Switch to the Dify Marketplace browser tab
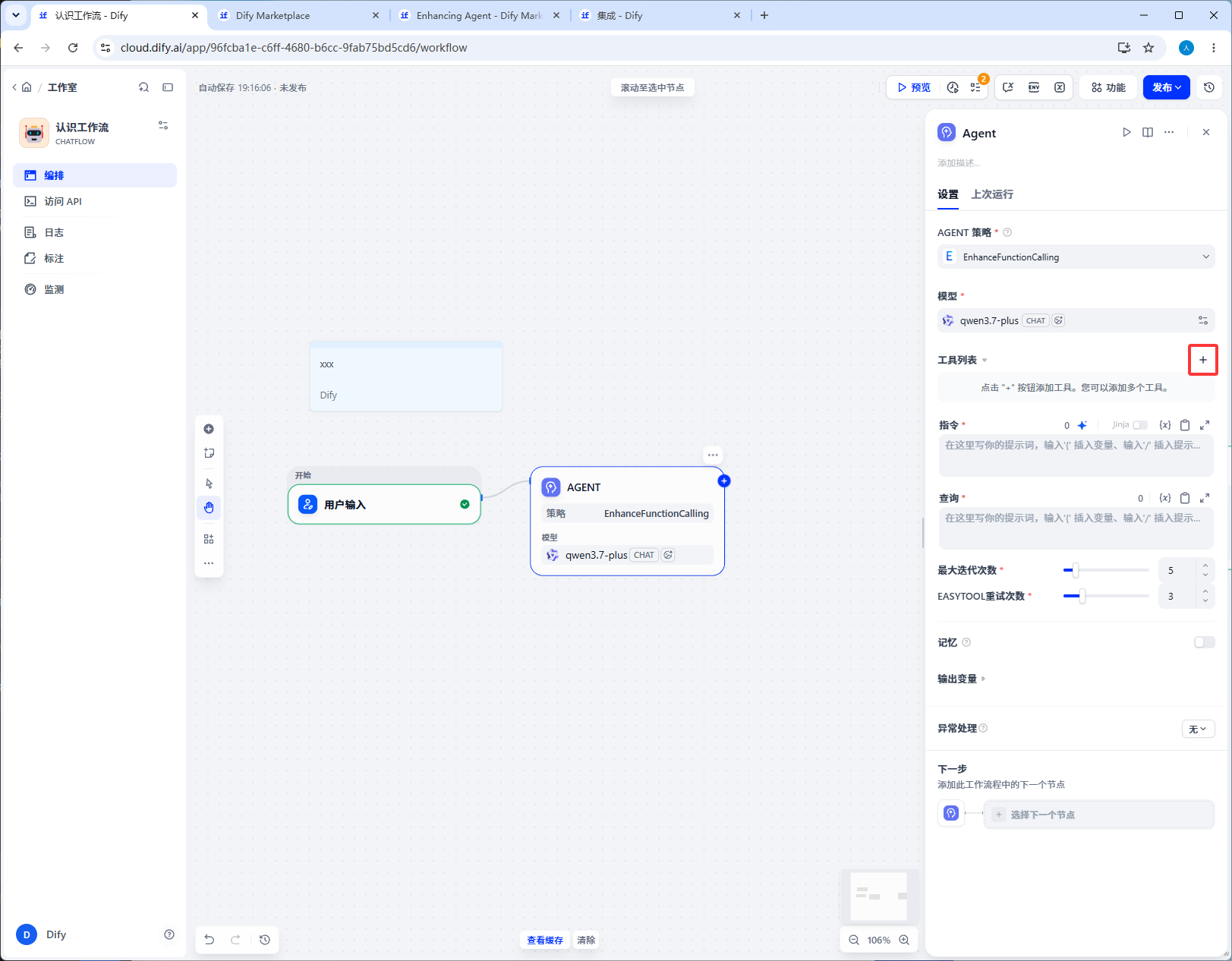Viewport: 1232px width, 961px height. coord(298,15)
